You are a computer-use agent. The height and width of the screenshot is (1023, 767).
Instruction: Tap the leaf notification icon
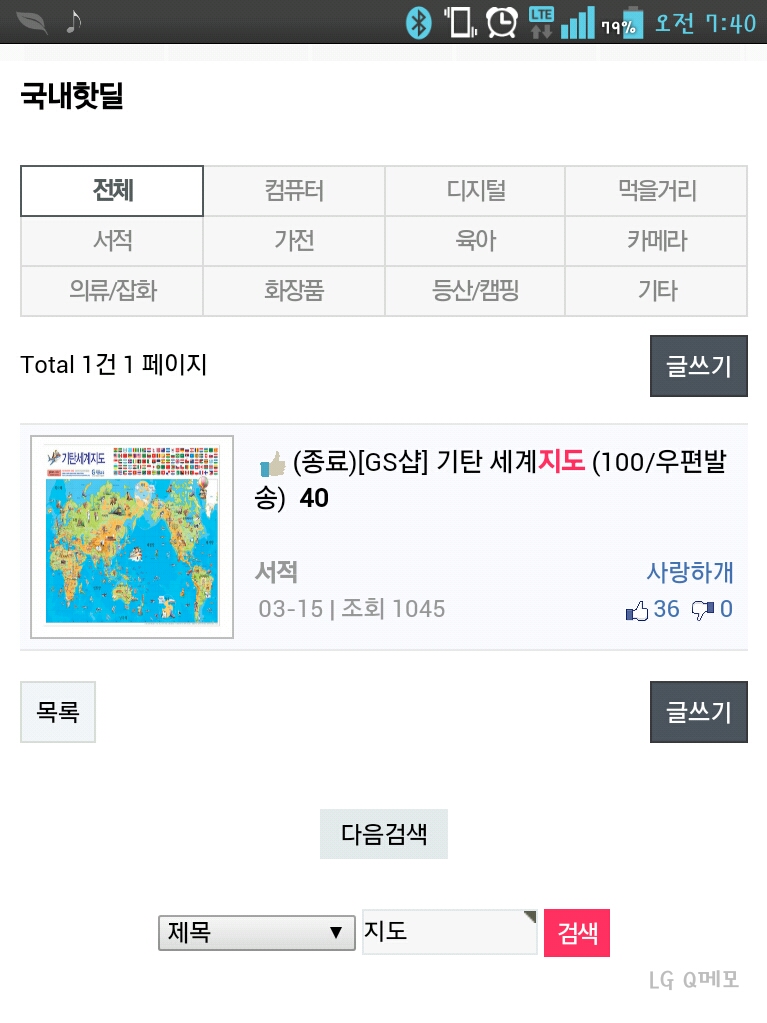click(x=31, y=22)
